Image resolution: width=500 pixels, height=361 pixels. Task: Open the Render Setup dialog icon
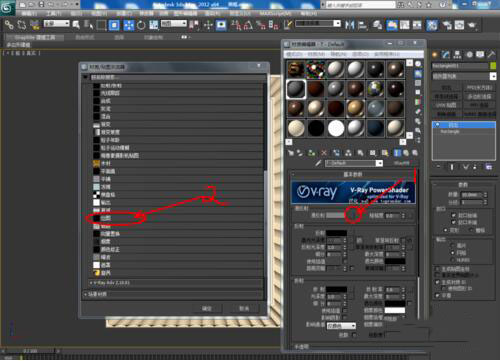point(447,25)
